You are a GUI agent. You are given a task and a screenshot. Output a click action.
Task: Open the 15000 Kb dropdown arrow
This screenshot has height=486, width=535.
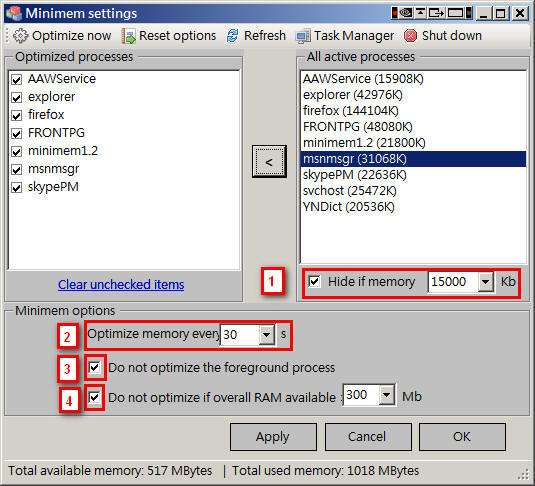[x=485, y=282]
